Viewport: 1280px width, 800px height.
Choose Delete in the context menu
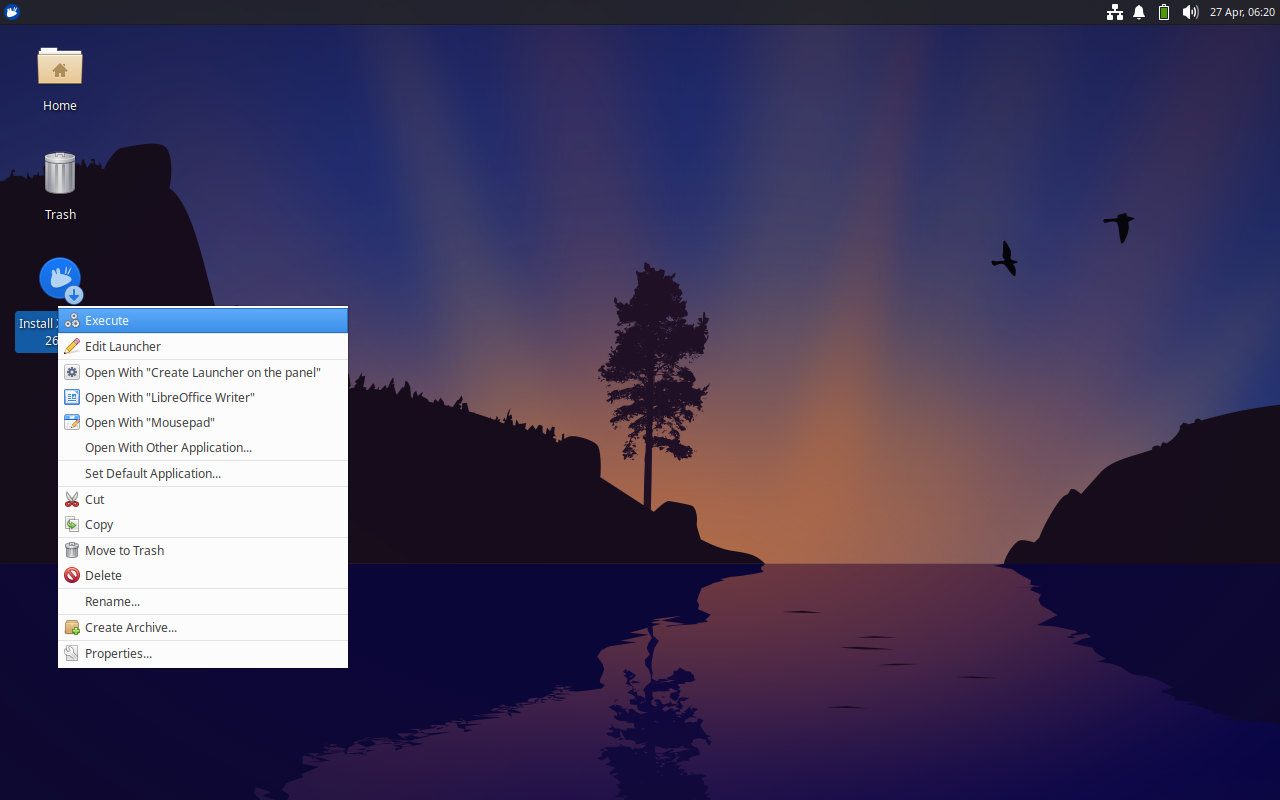(203, 575)
